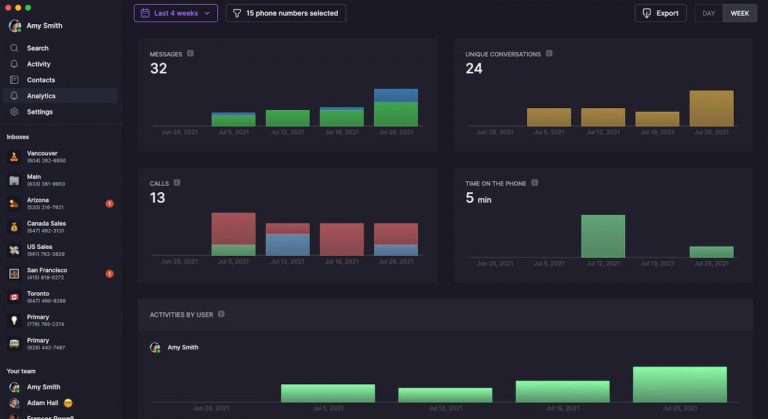
Task: Open Activity via its bell icon
Action: (x=14, y=64)
